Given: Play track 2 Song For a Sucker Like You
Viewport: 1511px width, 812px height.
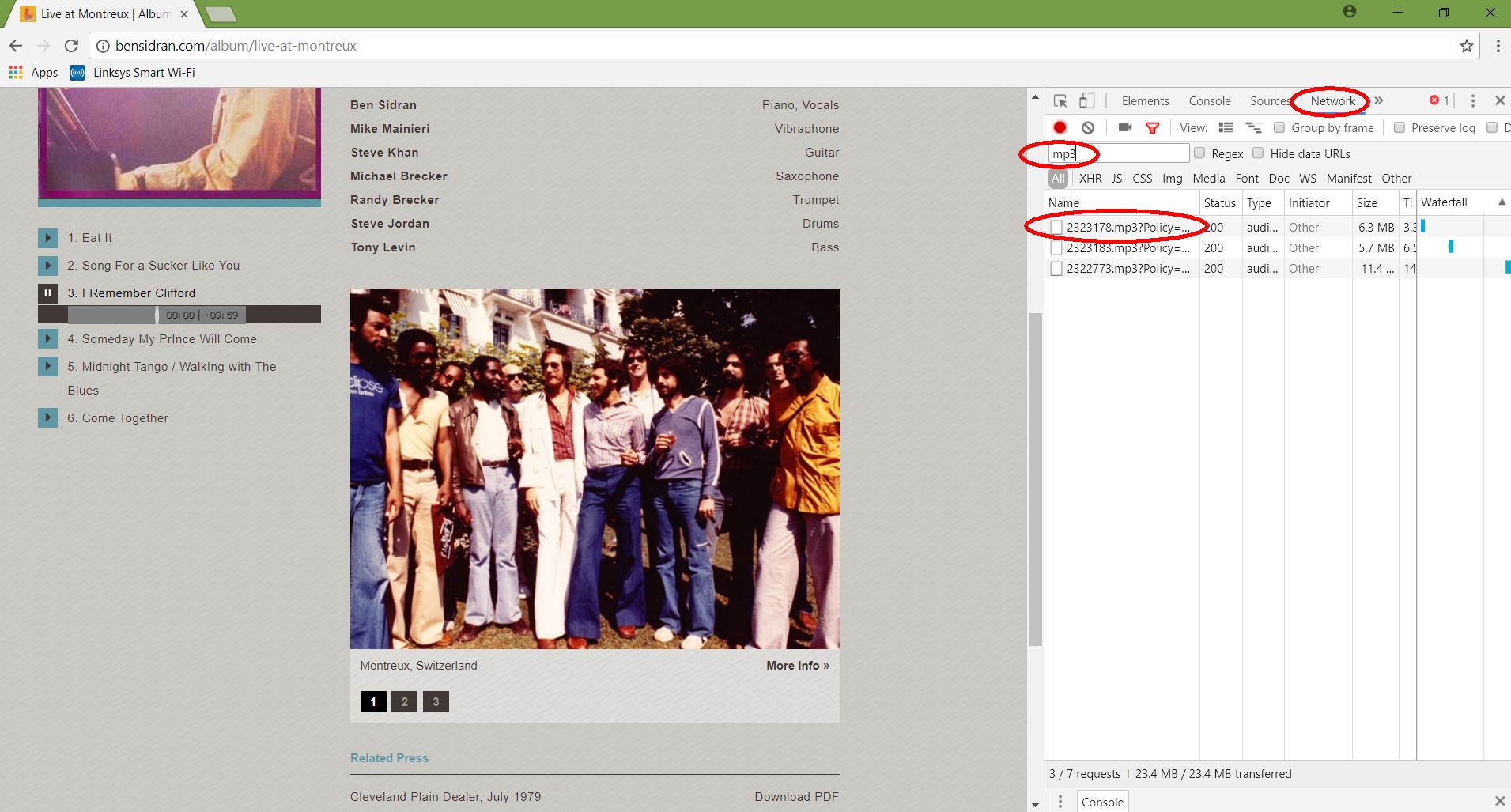Looking at the screenshot, I should pyautogui.click(x=47, y=266).
